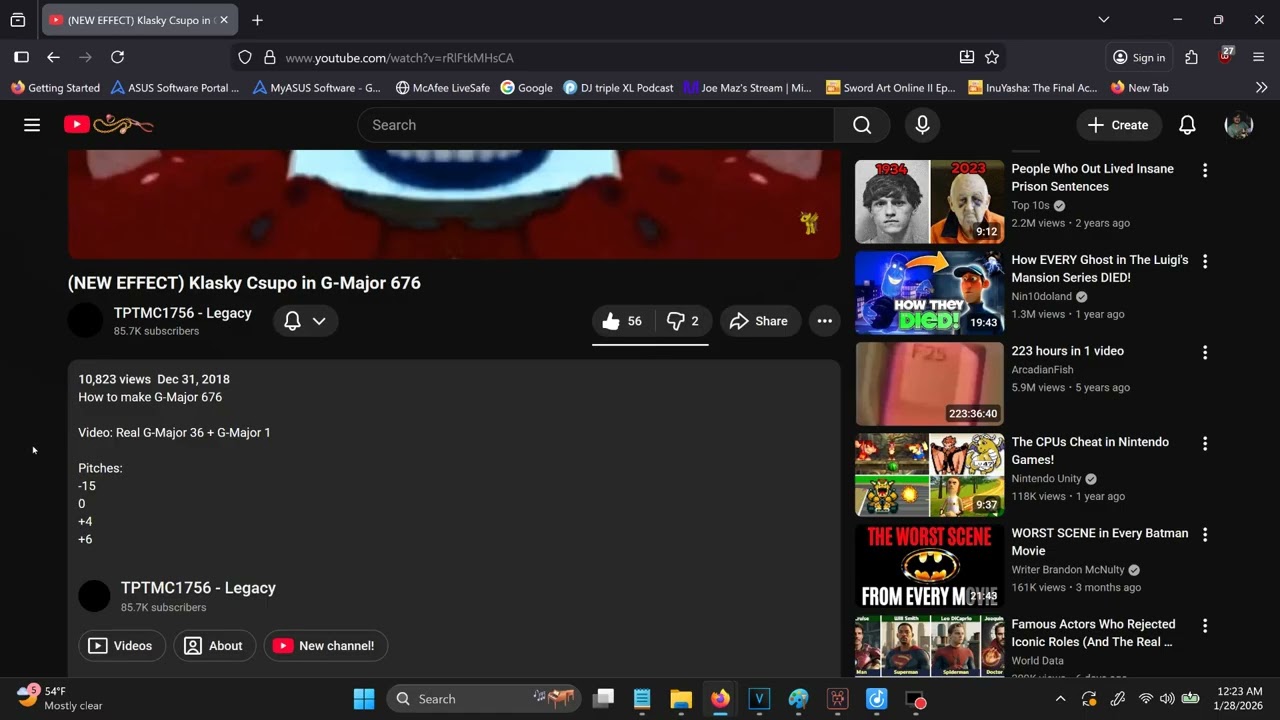The width and height of the screenshot is (1280, 720).
Task: Focus the YouTube search field
Action: 596,125
